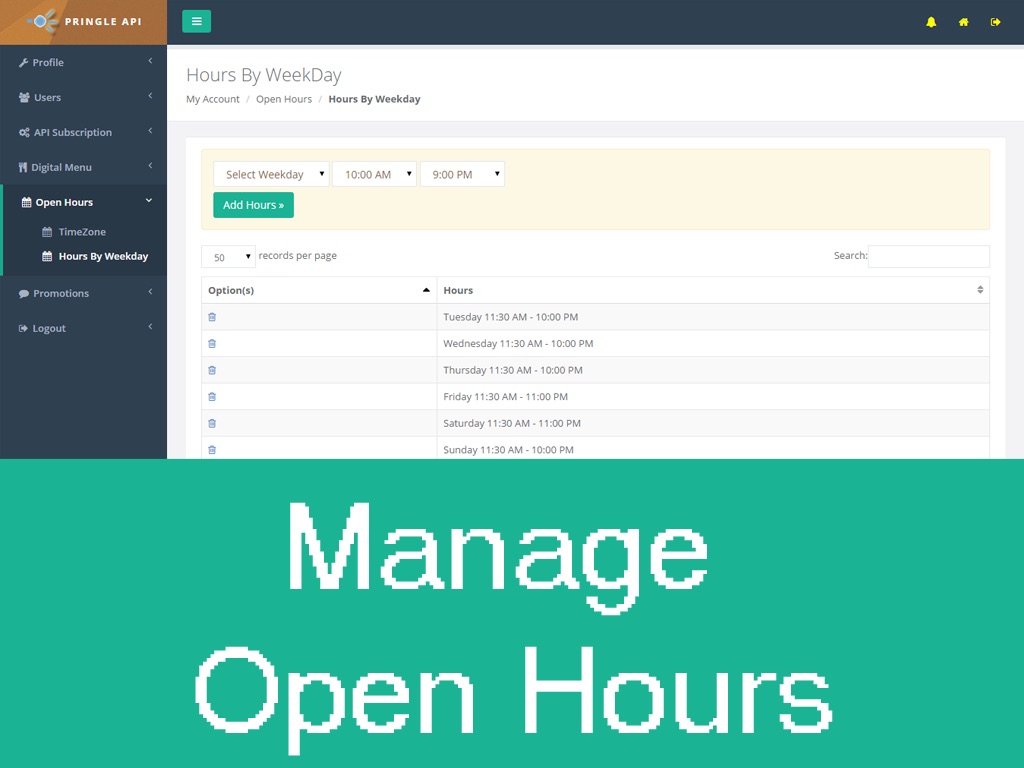This screenshot has width=1024, height=768.
Task: Click the home icon in header
Action: pos(963,22)
